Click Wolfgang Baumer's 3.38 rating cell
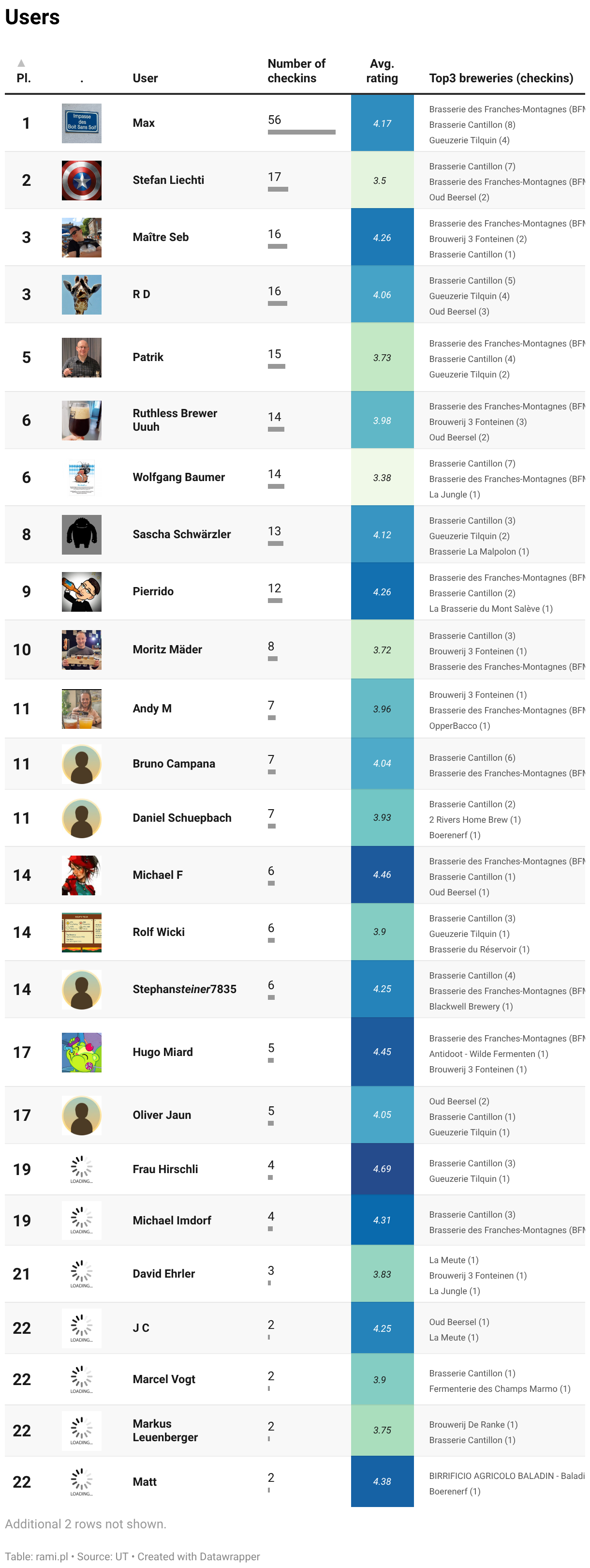 pos(383,478)
